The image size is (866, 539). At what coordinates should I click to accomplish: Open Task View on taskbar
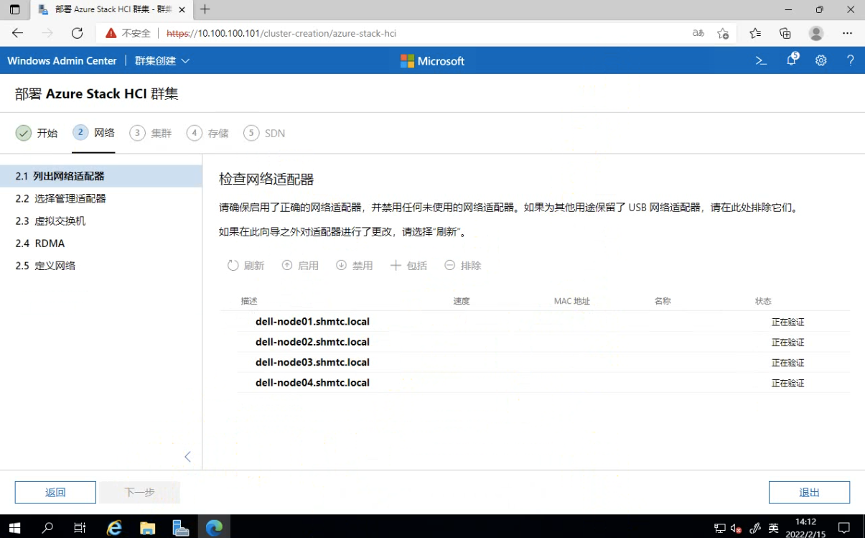point(80,528)
